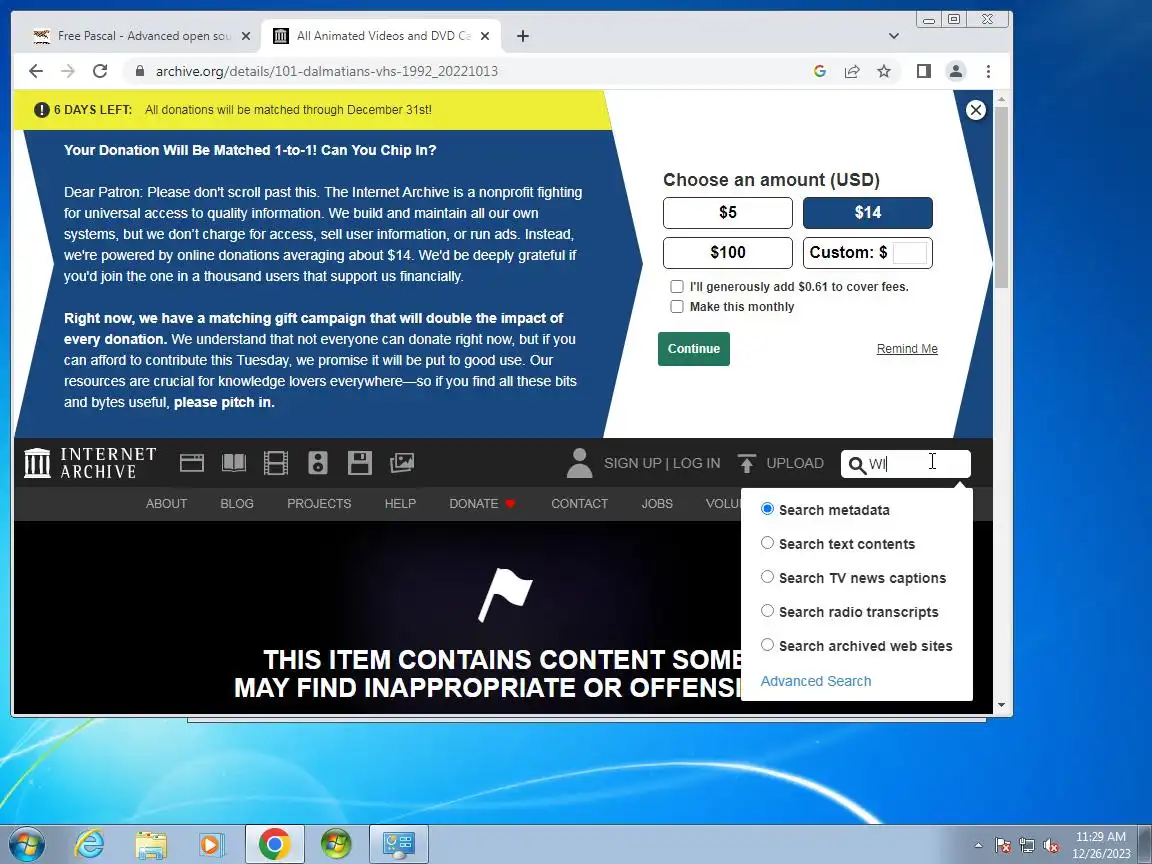Click the green Continue button
This screenshot has height=864, width=1152.
694,348
